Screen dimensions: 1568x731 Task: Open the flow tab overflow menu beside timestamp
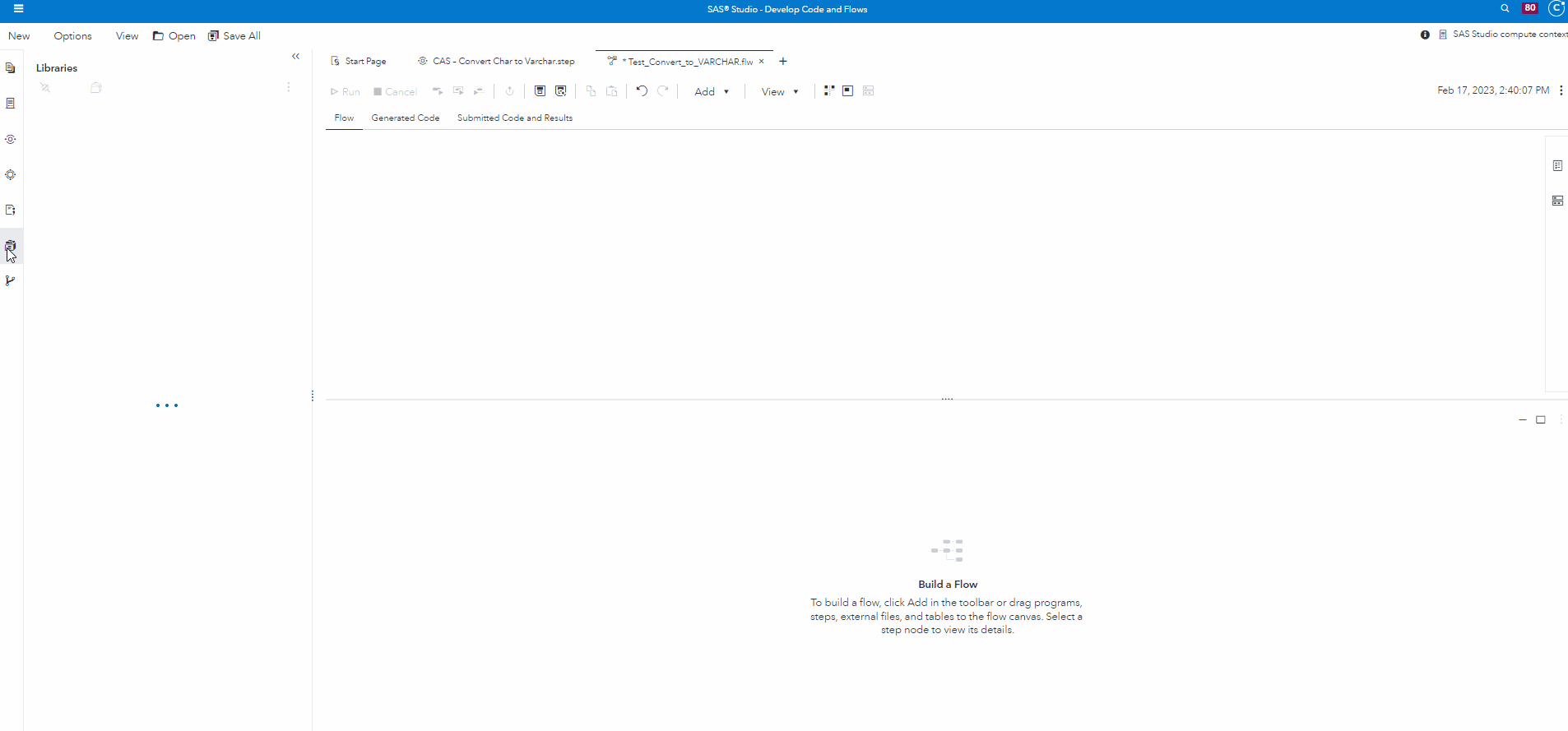pyautogui.click(x=1561, y=90)
